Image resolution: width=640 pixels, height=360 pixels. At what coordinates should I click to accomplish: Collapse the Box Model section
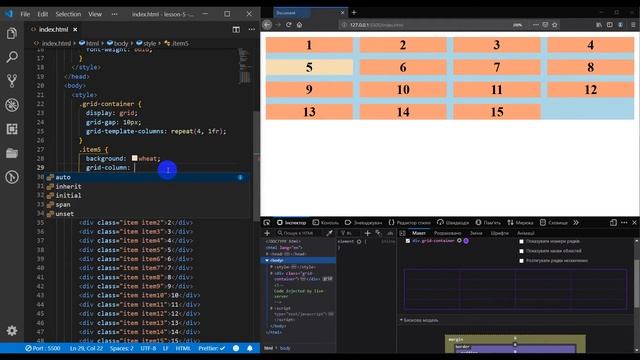pos(401,320)
